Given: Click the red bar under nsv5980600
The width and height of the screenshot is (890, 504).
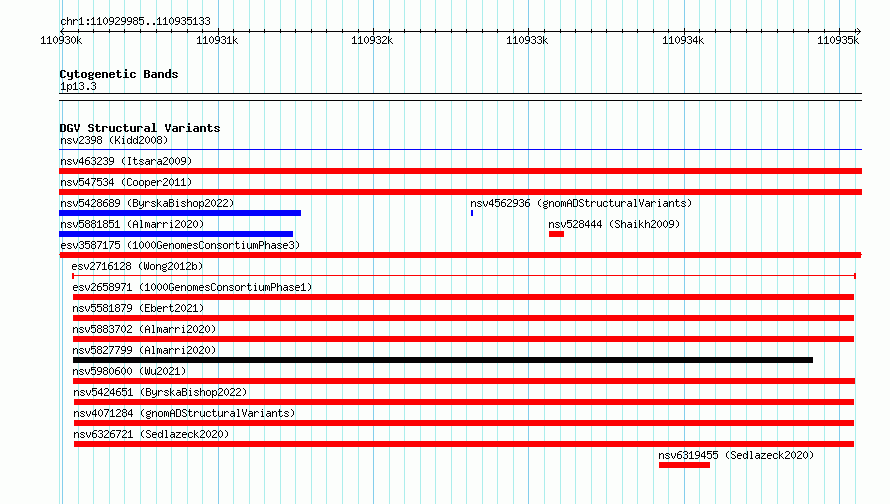Looking at the screenshot, I should pyautogui.click(x=464, y=381).
